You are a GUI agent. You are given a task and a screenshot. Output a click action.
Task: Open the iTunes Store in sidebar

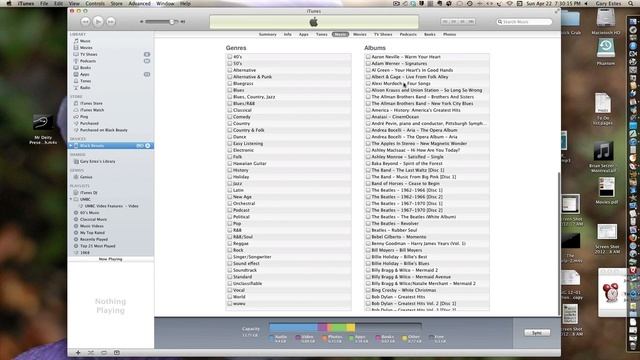pos(91,103)
